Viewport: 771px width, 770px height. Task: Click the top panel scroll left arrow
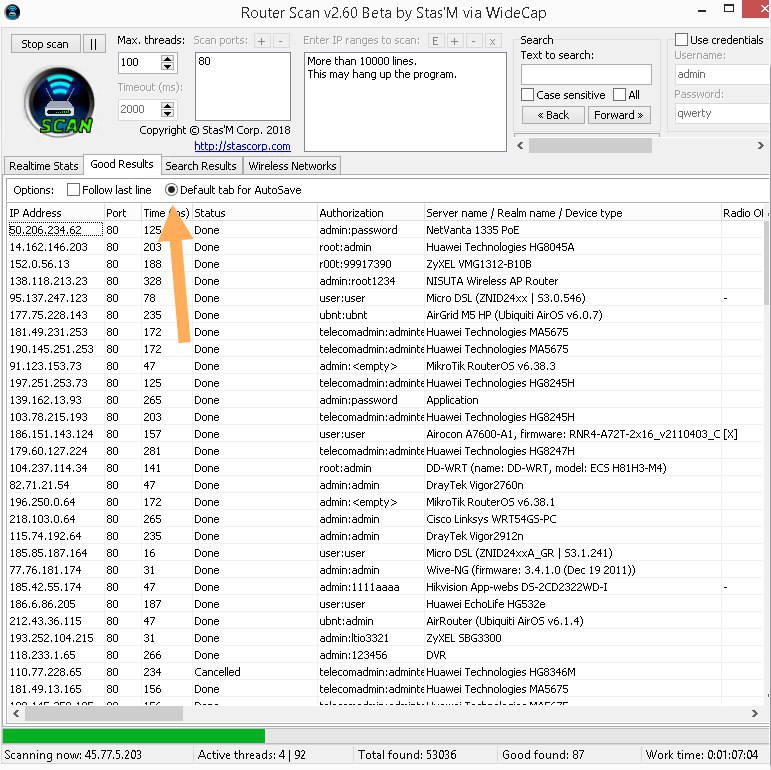(x=520, y=146)
